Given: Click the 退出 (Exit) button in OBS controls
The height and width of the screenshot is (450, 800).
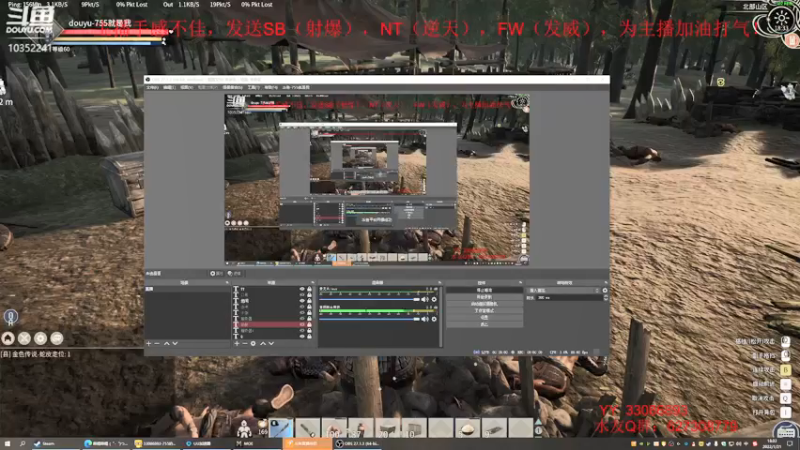Looking at the screenshot, I should [484, 324].
